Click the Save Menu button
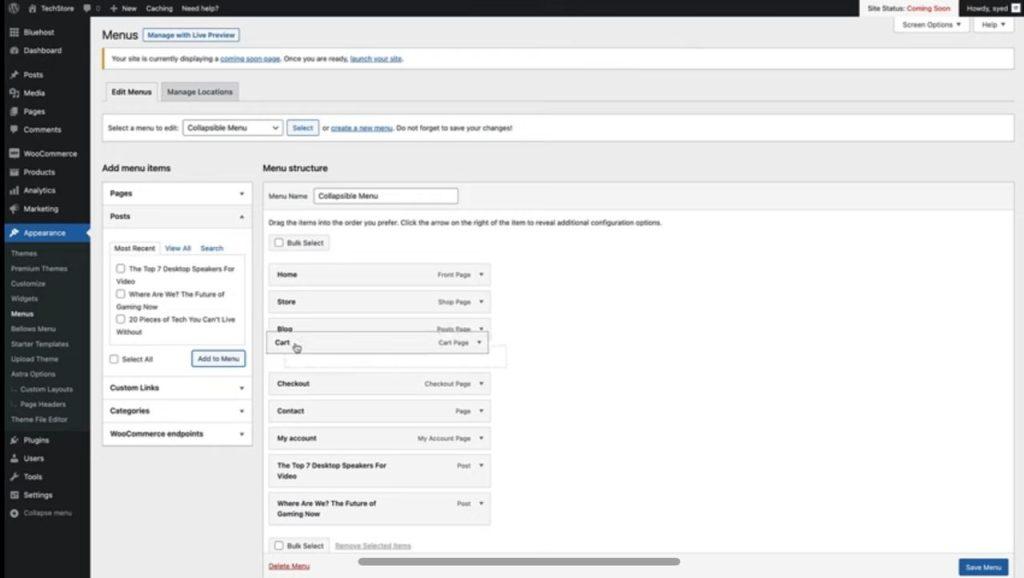The height and width of the screenshot is (578, 1024). (983, 566)
